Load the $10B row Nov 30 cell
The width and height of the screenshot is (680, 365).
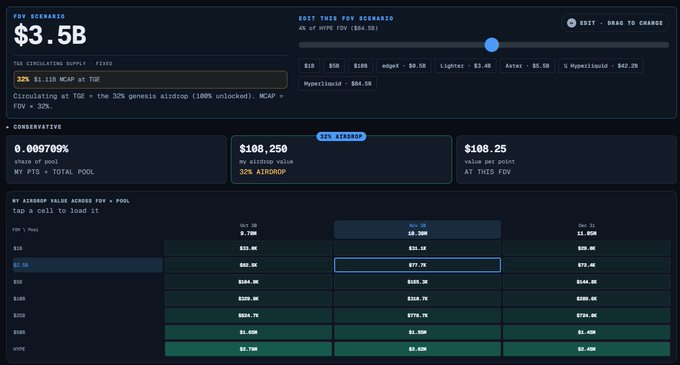[x=417, y=299]
